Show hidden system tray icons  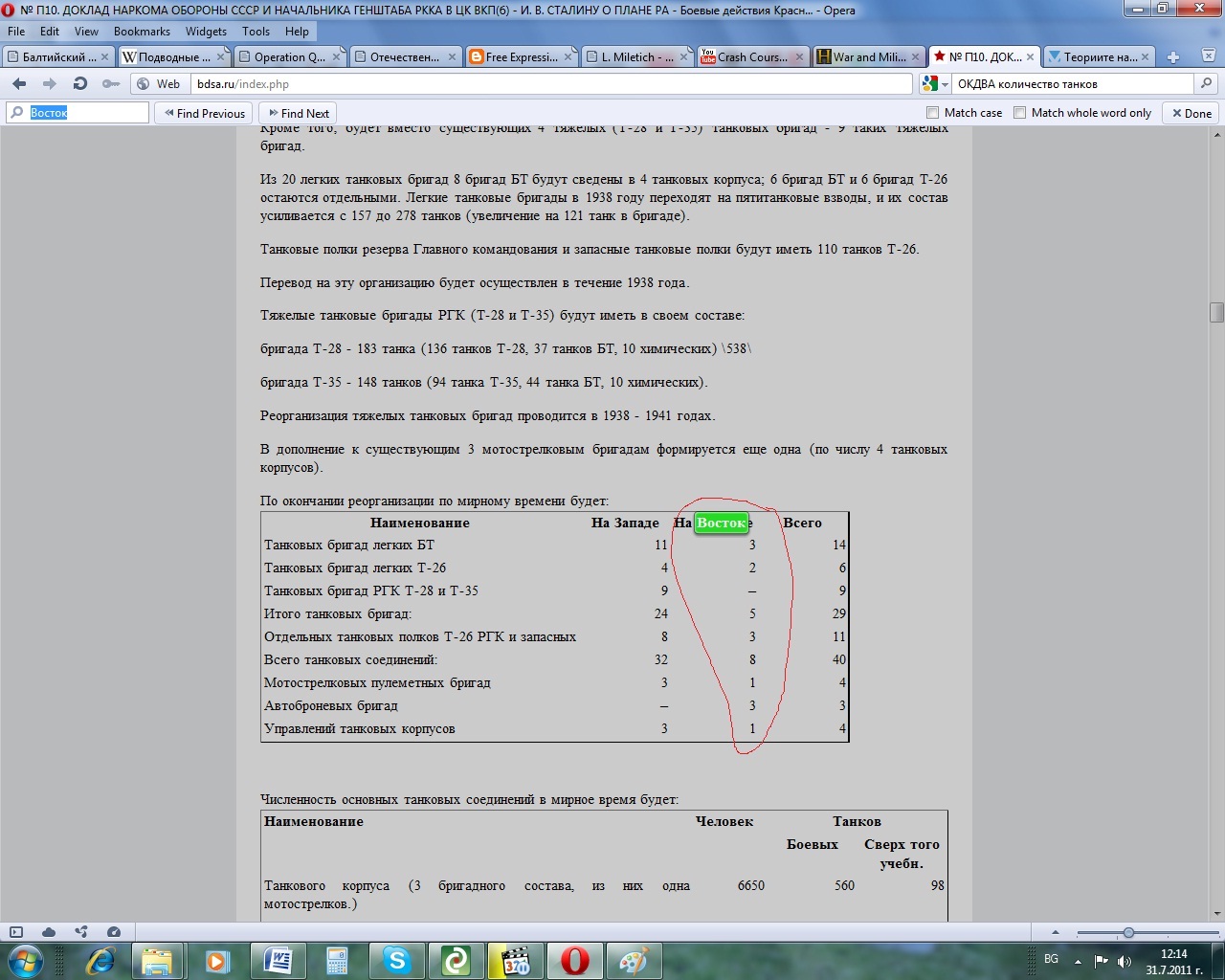(x=1078, y=961)
